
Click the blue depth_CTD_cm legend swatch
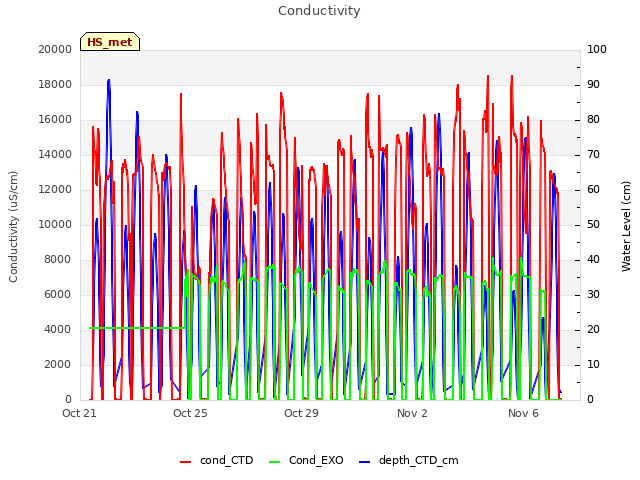point(364,462)
